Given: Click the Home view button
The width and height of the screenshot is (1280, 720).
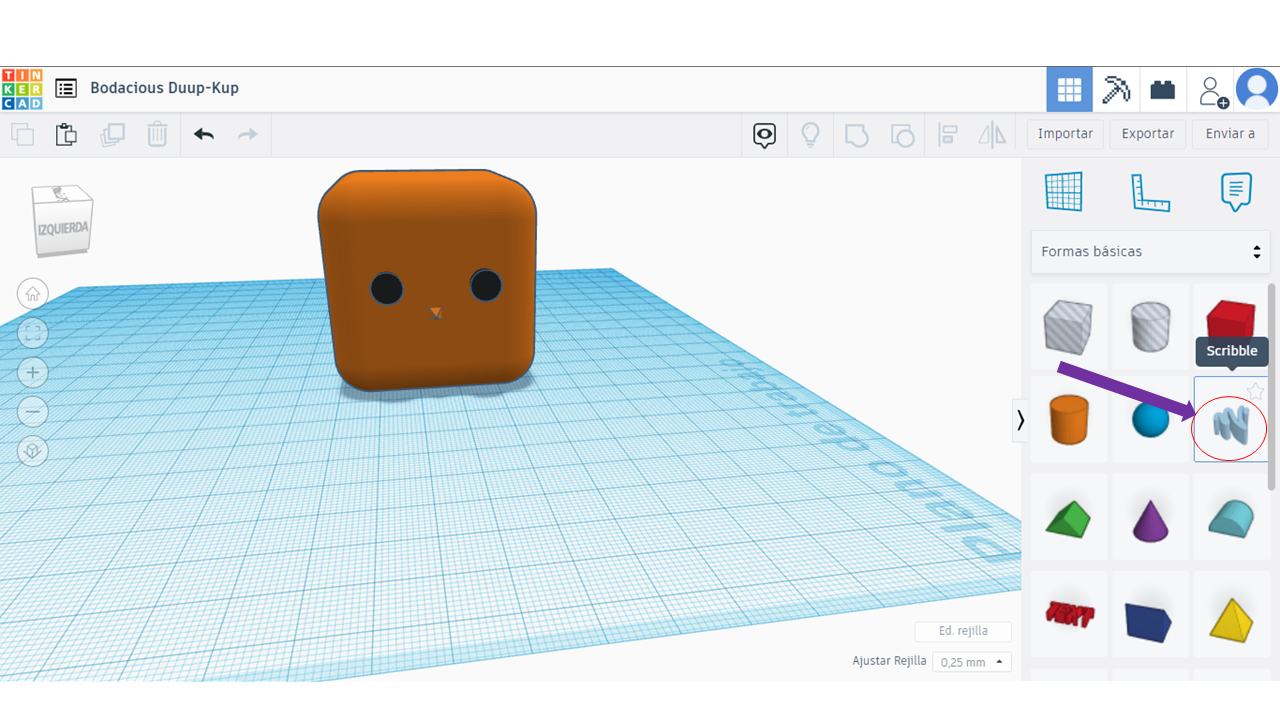Looking at the screenshot, I should (x=32, y=294).
